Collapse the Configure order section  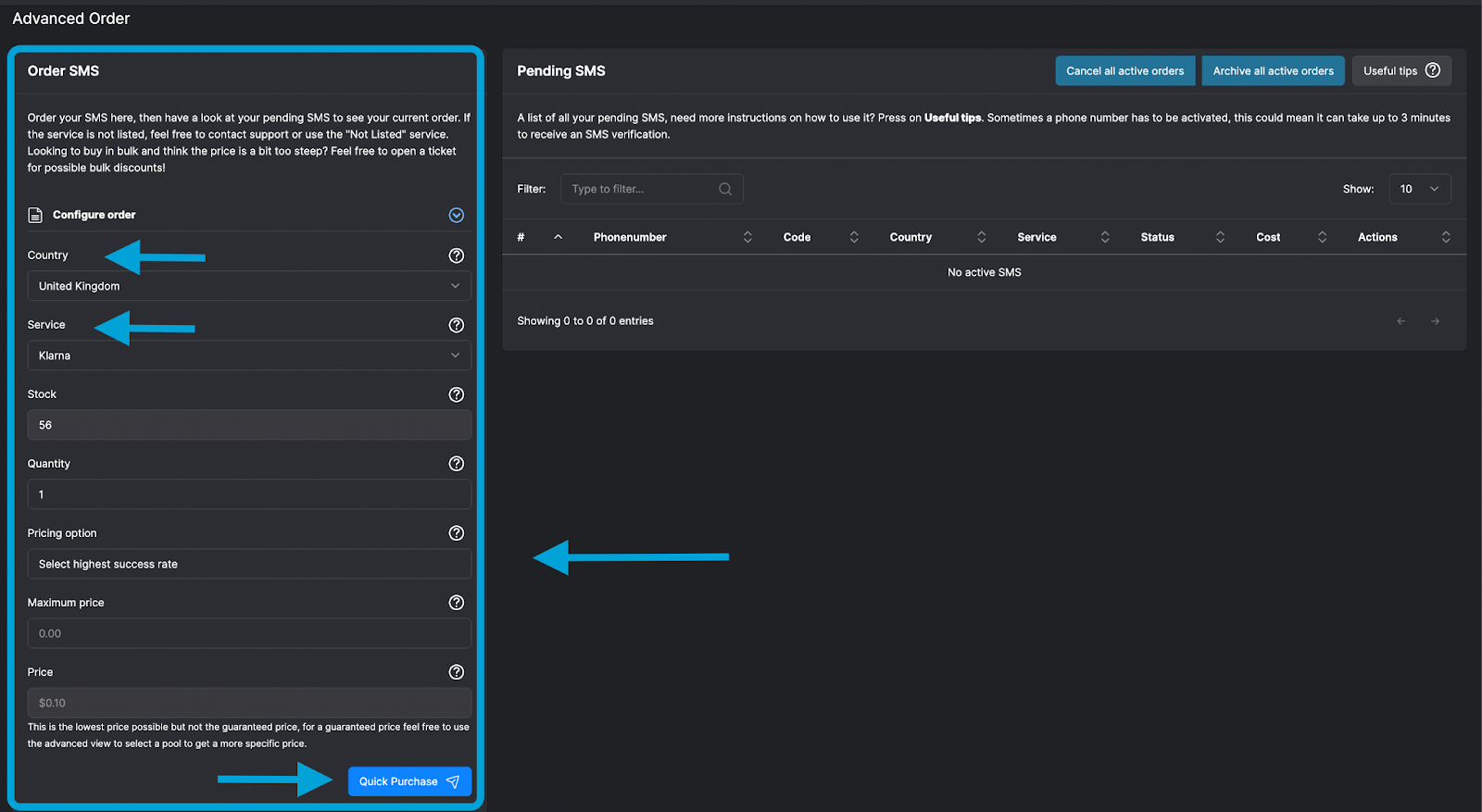(456, 215)
